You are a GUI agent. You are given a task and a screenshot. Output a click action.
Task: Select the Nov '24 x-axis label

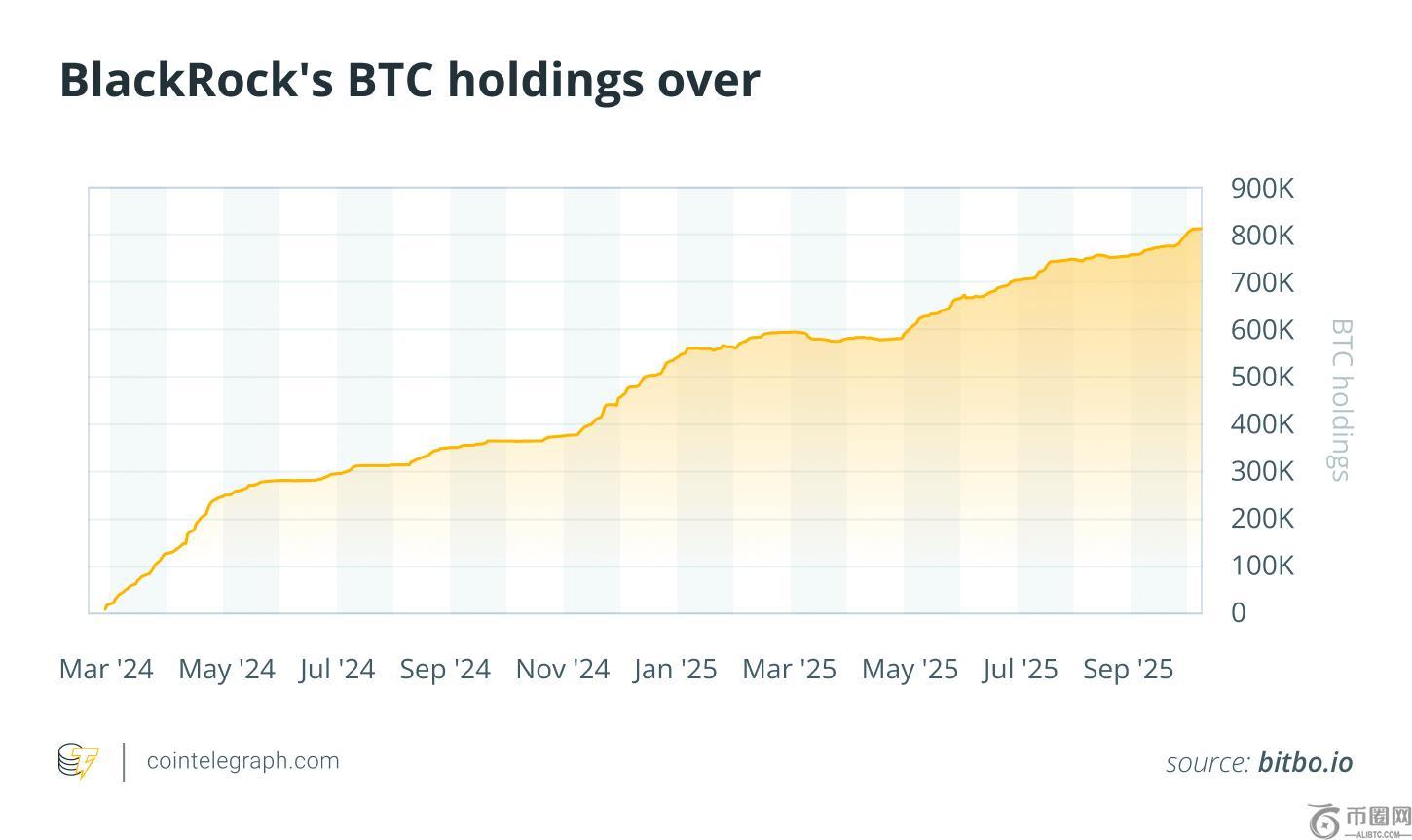click(x=563, y=670)
